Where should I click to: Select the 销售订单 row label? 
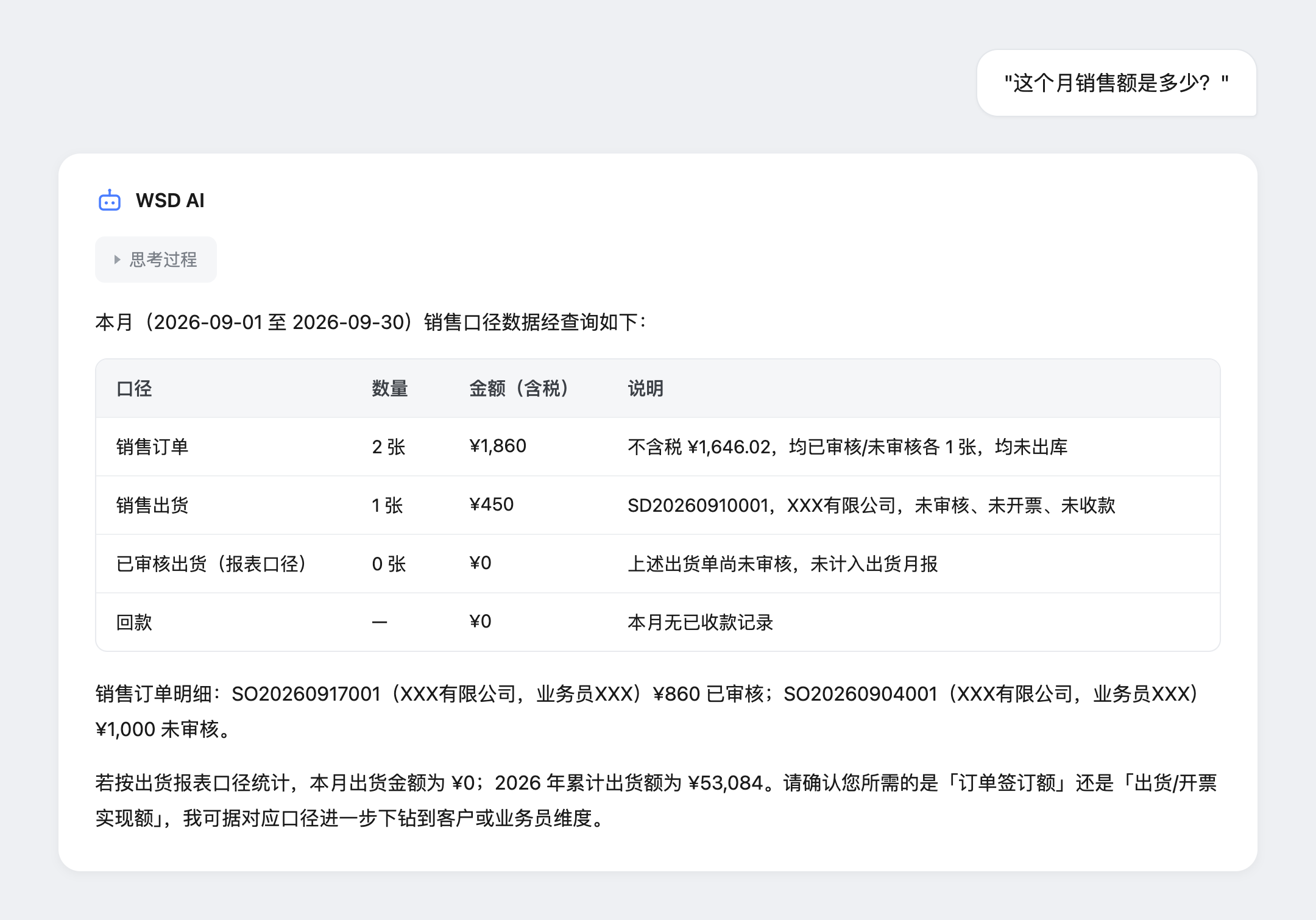(152, 447)
